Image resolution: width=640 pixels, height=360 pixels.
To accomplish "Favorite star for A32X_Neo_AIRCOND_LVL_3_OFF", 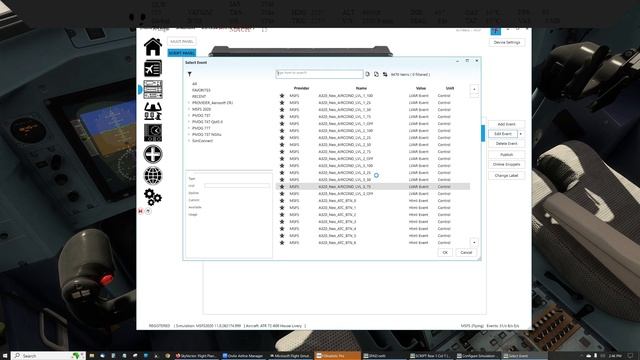I will click(x=282, y=193).
